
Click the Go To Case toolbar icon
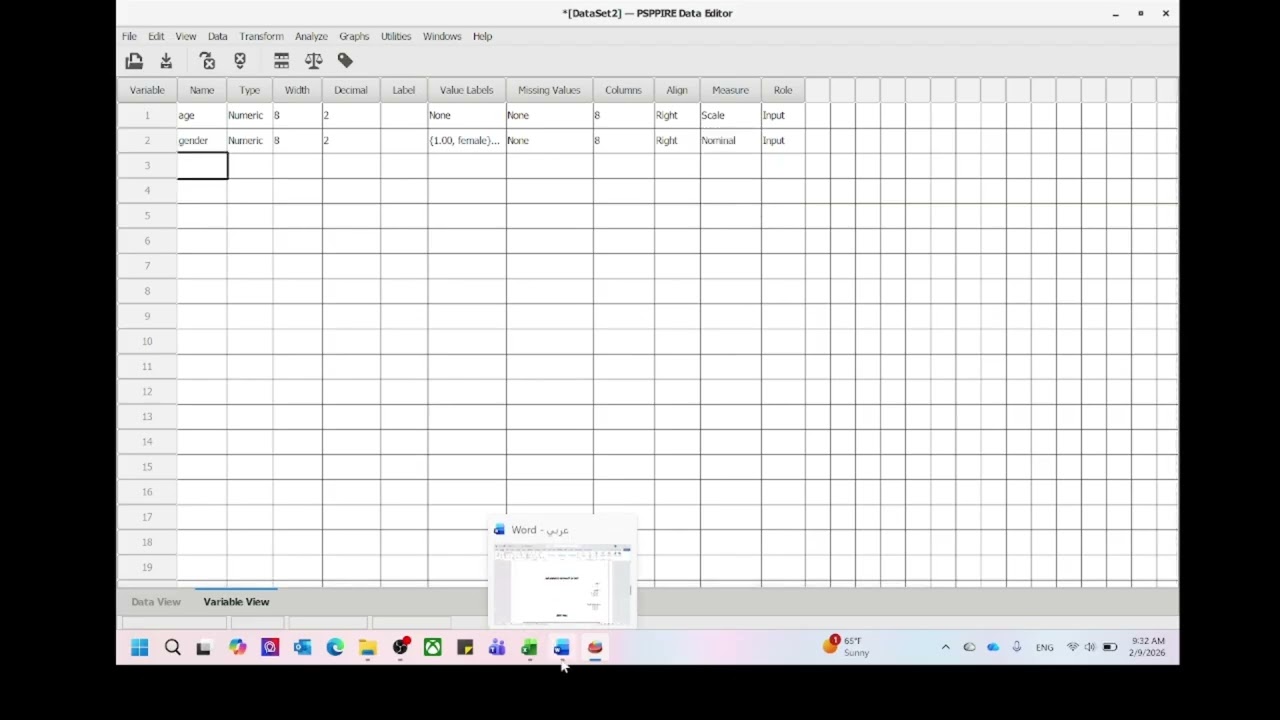point(240,62)
